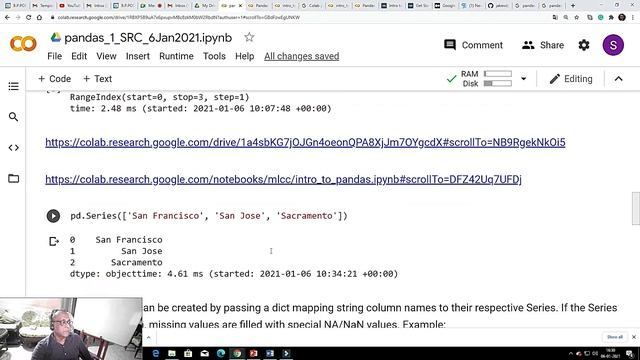Click the Google Drive icon beside notebook title
The height and width of the screenshot is (360, 640).
pos(56,38)
